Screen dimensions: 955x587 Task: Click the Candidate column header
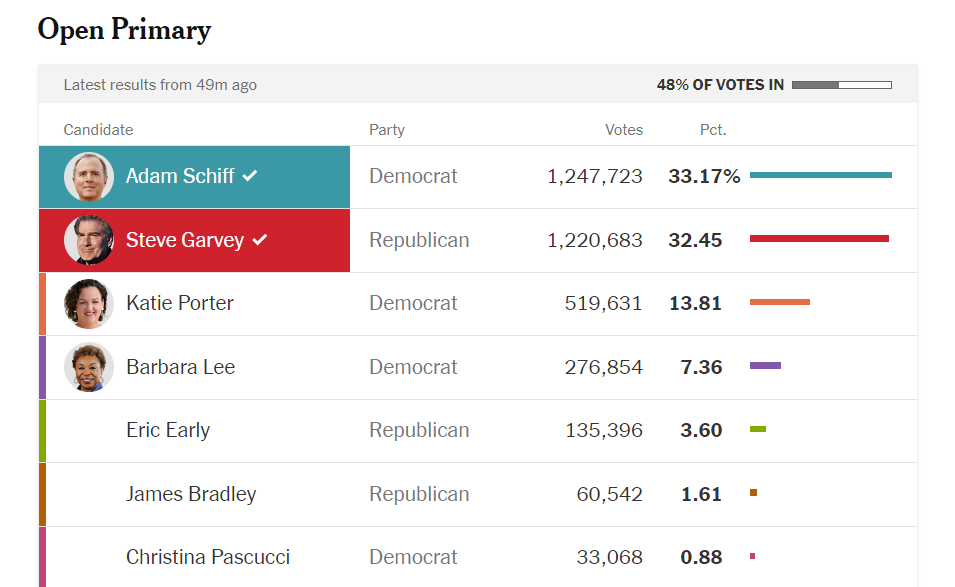point(98,130)
